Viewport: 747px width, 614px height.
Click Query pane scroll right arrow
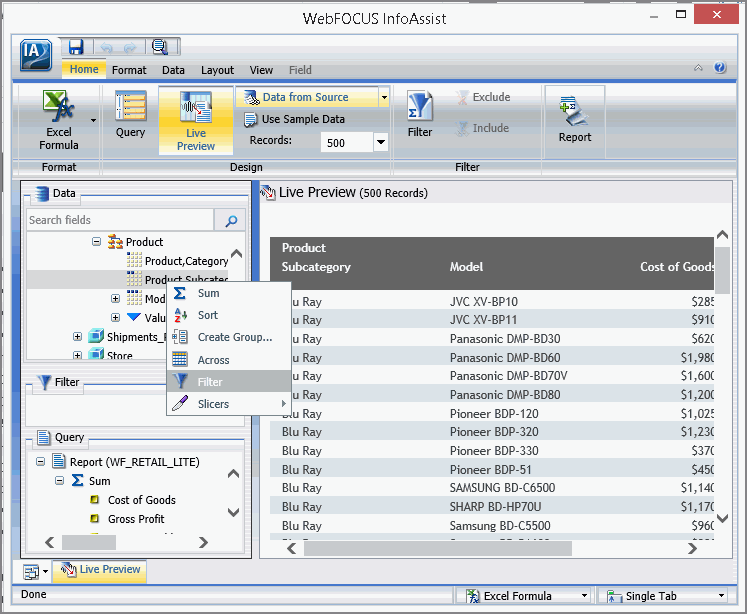pos(203,542)
